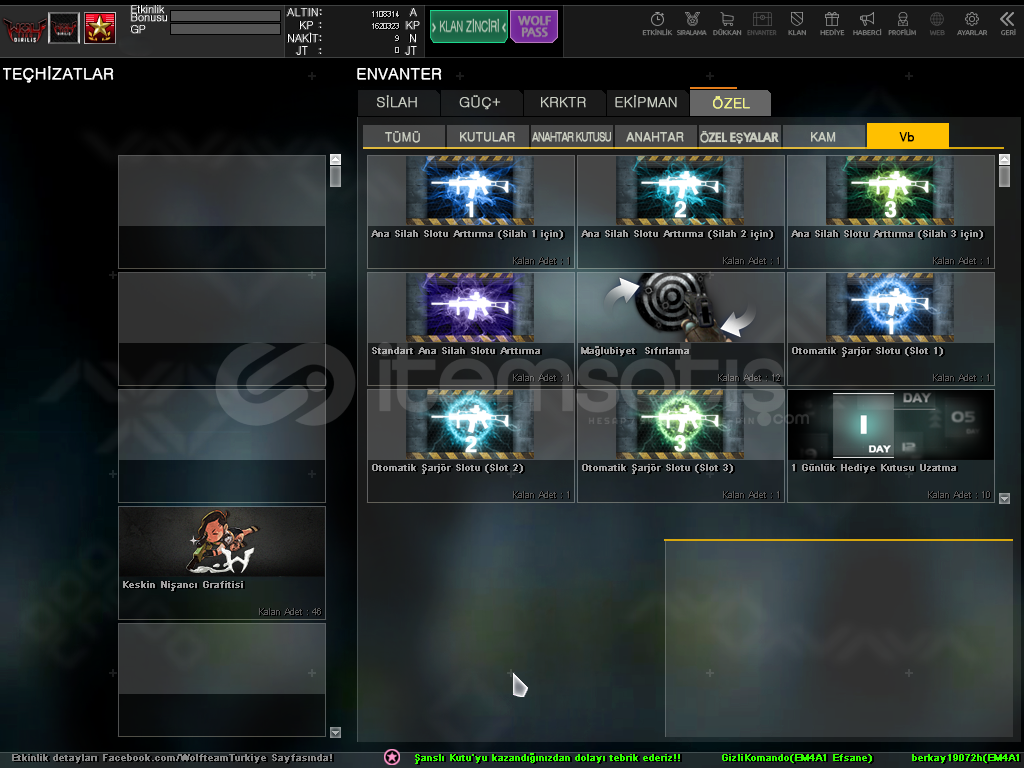Click the Şanslı Kutu congratulation ticker message
Screen dimensions: 1024x768
pyautogui.click(x=548, y=758)
